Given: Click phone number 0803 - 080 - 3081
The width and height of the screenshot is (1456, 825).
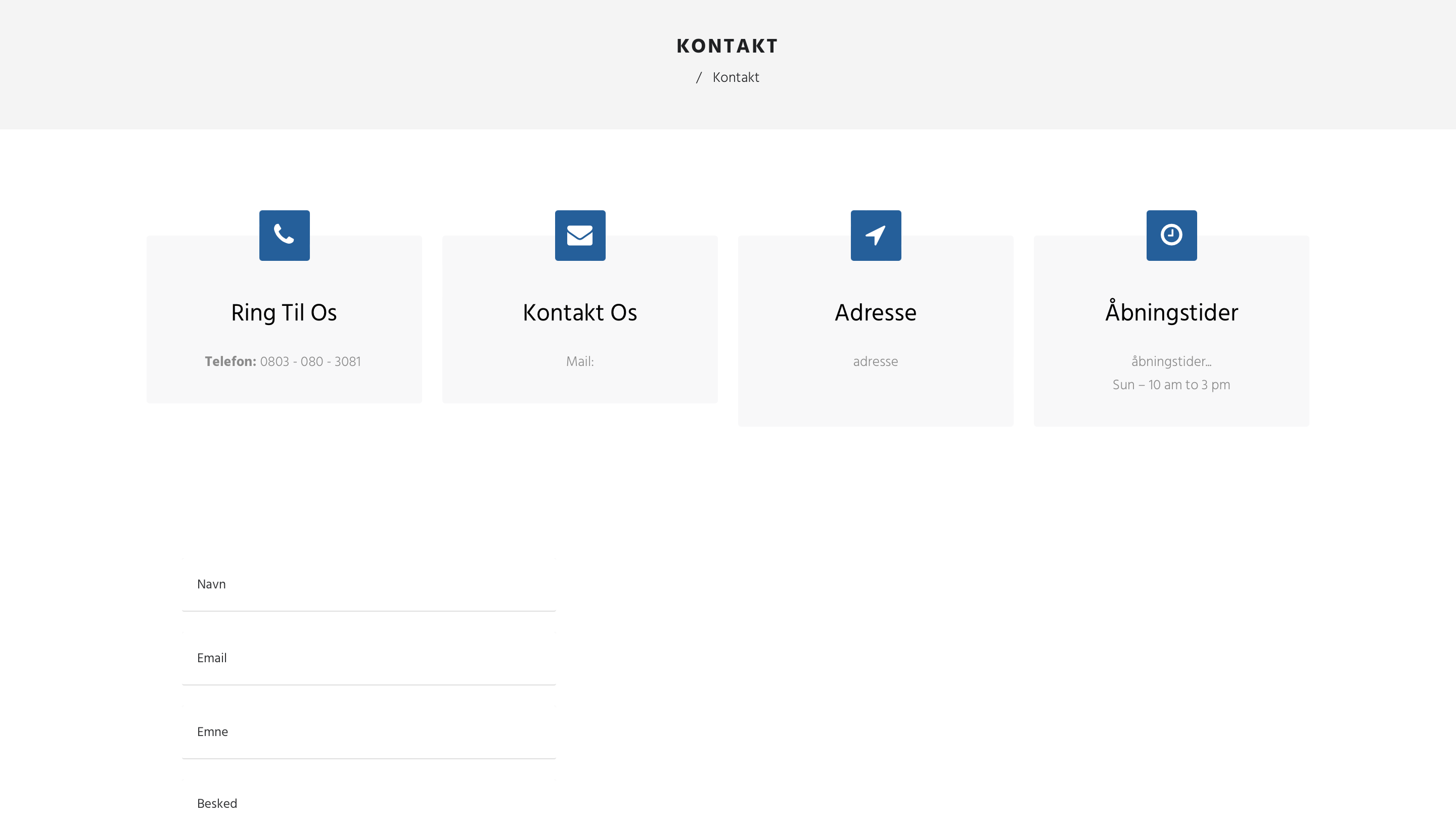Looking at the screenshot, I should coord(310,361).
